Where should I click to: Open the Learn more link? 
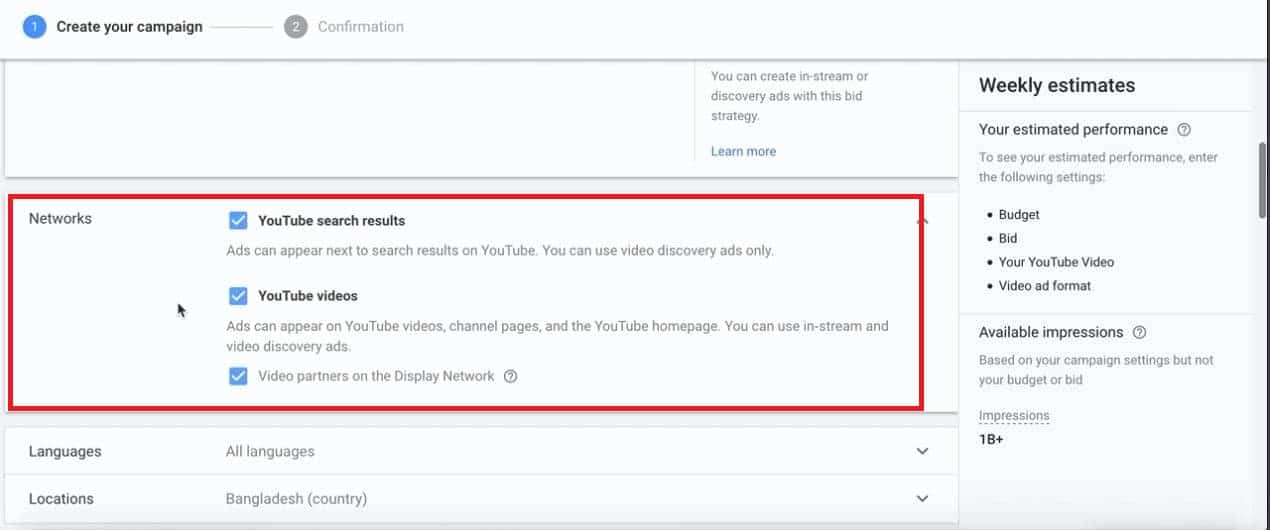pos(743,152)
